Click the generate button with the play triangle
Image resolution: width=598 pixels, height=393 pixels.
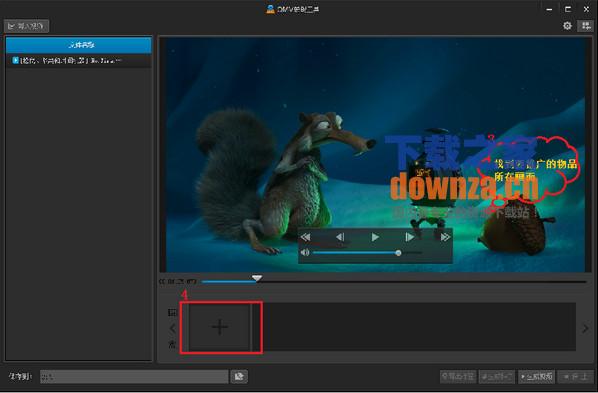tap(537, 377)
